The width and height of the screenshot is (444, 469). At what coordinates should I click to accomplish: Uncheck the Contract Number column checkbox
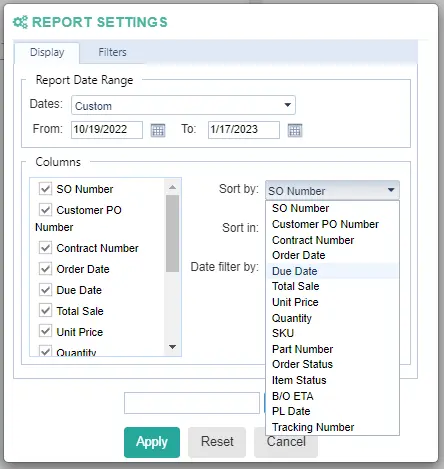[x=45, y=248]
